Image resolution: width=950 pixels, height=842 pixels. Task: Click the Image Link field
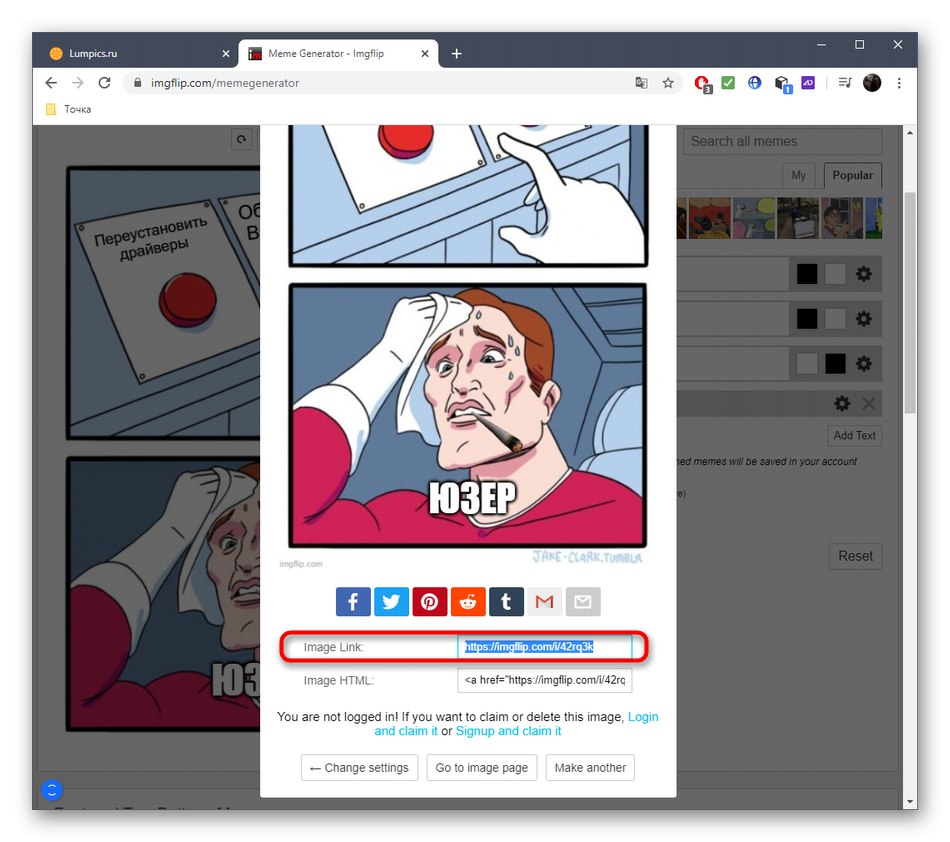tap(545, 647)
